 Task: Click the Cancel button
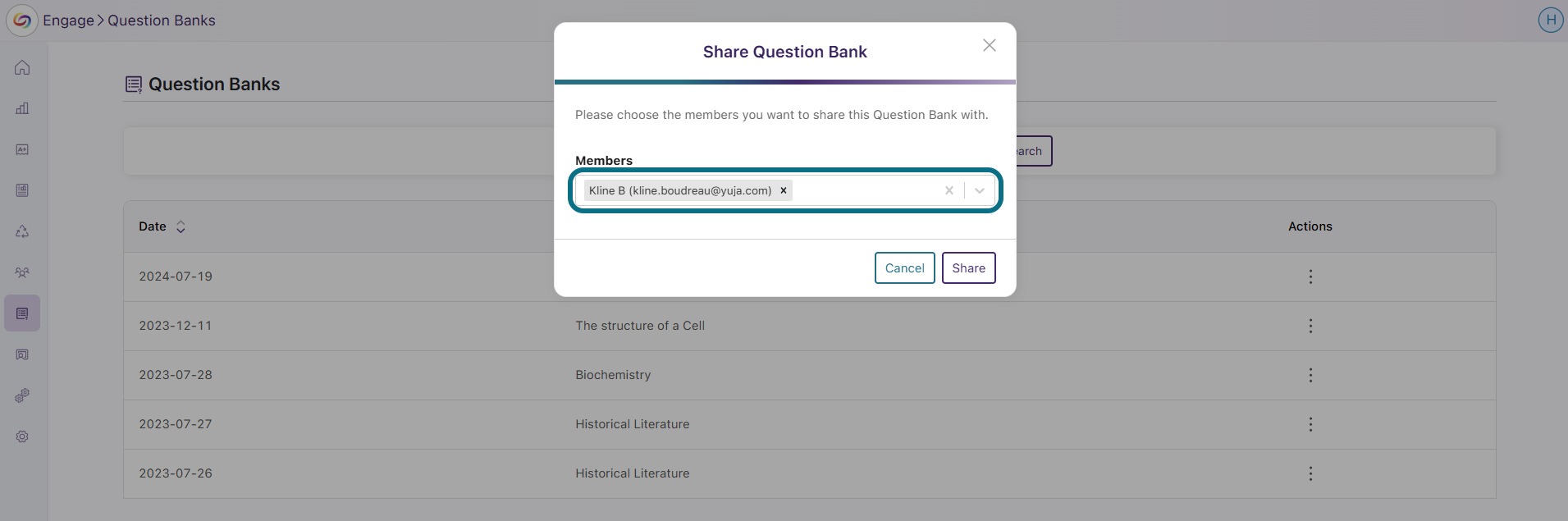[905, 267]
